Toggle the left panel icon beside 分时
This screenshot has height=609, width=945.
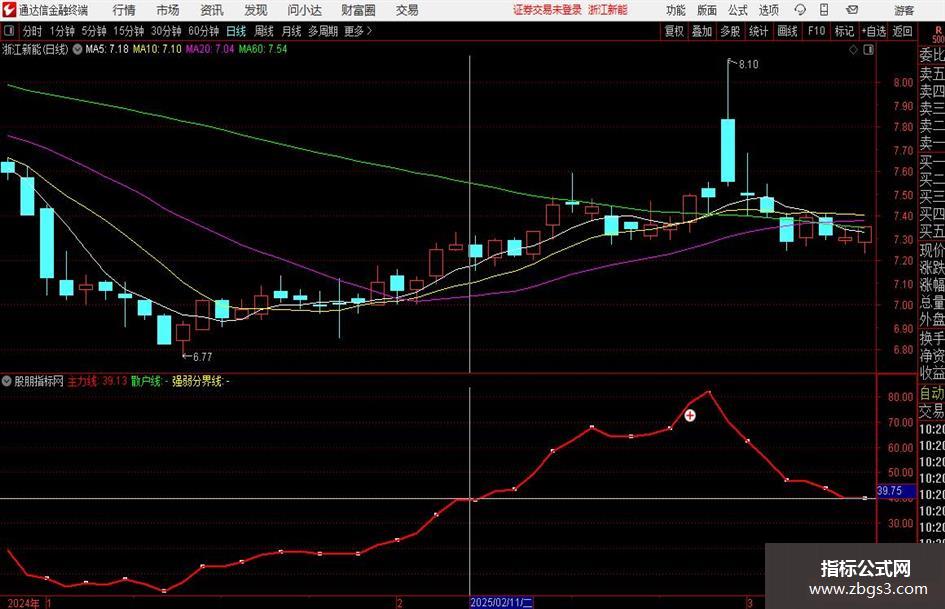(x=8, y=31)
